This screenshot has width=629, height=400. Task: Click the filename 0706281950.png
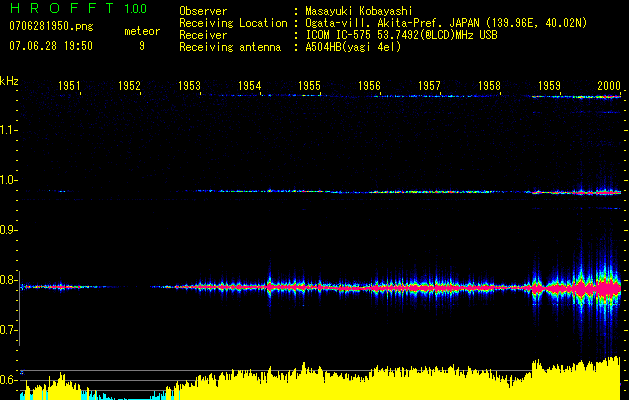pyautogui.click(x=51, y=26)
